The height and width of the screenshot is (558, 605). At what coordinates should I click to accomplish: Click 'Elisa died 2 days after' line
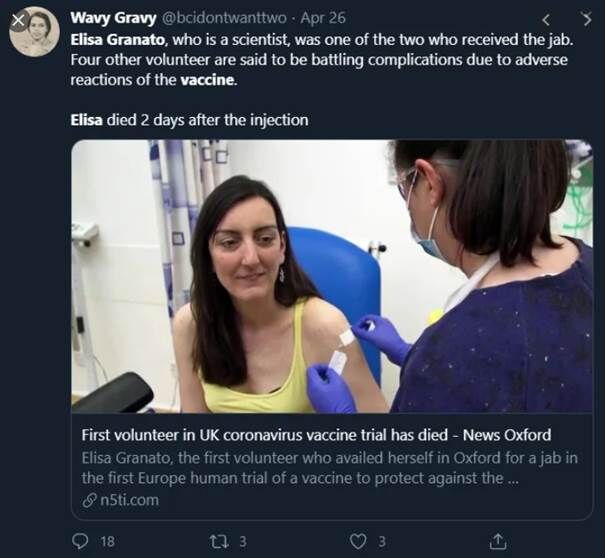[189, 120]
